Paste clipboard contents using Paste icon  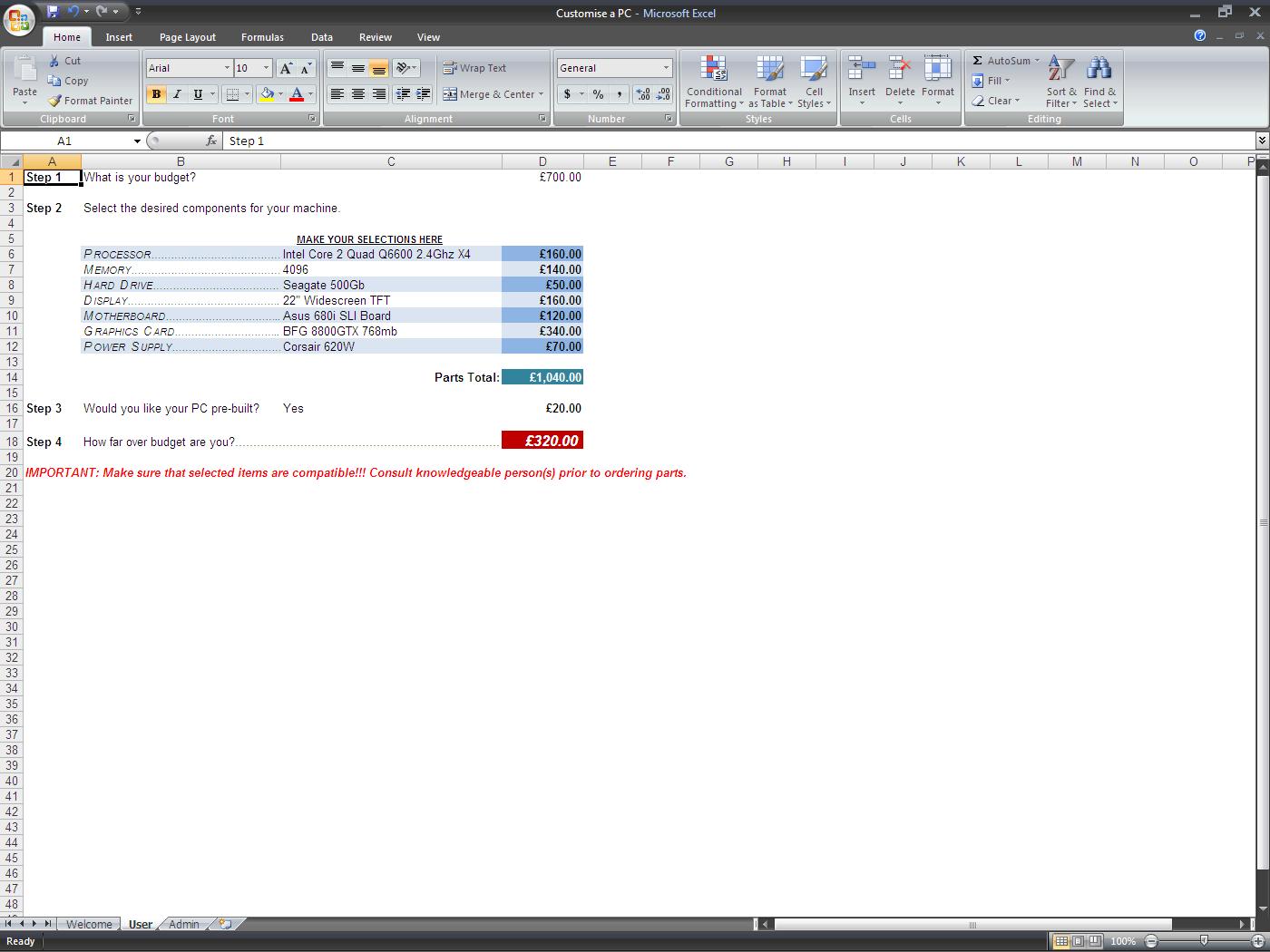point(24,70)
